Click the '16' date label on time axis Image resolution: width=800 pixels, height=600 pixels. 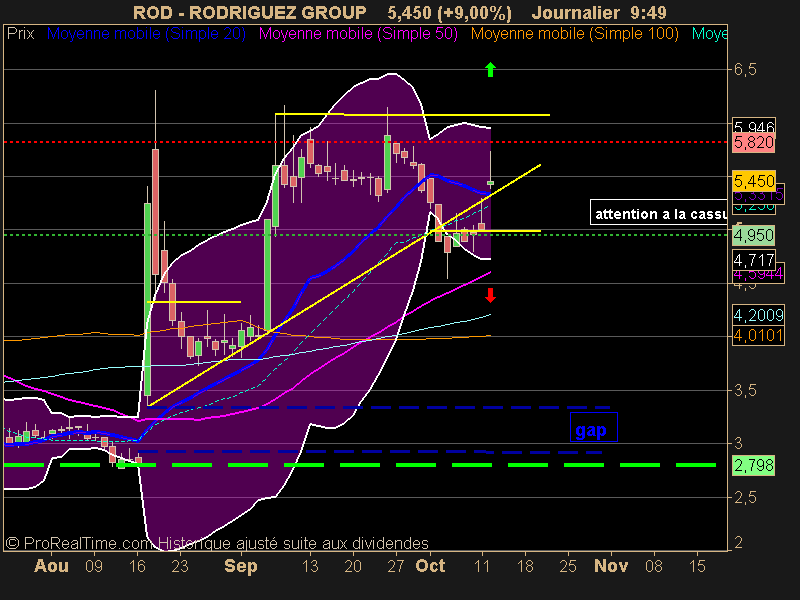click(x=137, y=566)
